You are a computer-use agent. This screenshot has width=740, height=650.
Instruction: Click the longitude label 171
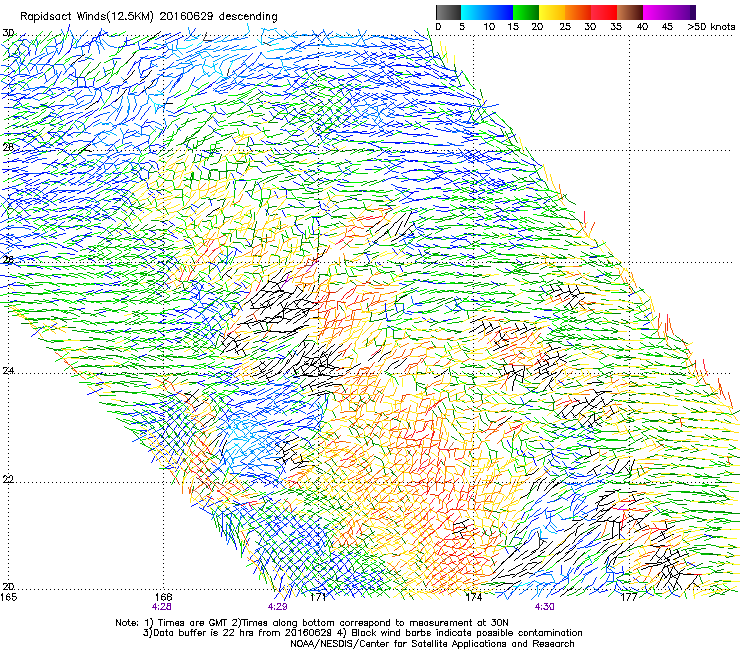pos(319,597)
